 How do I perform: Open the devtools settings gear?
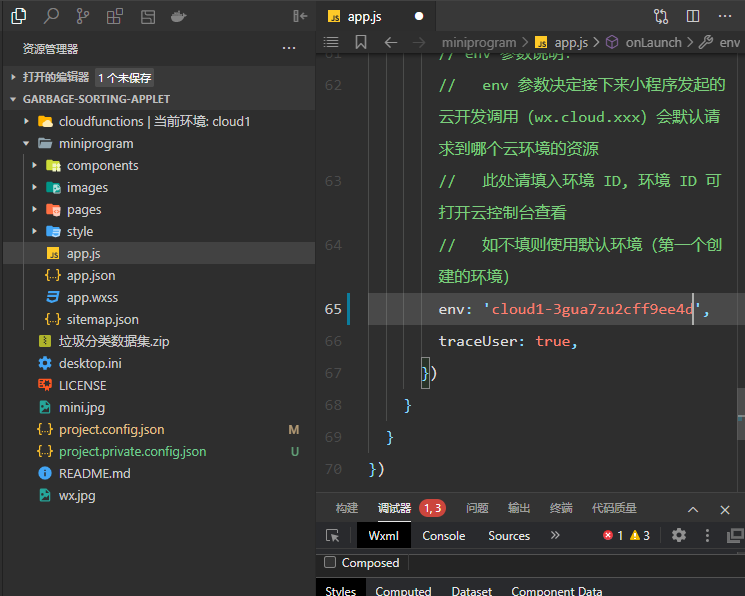(x=678, y=535)
